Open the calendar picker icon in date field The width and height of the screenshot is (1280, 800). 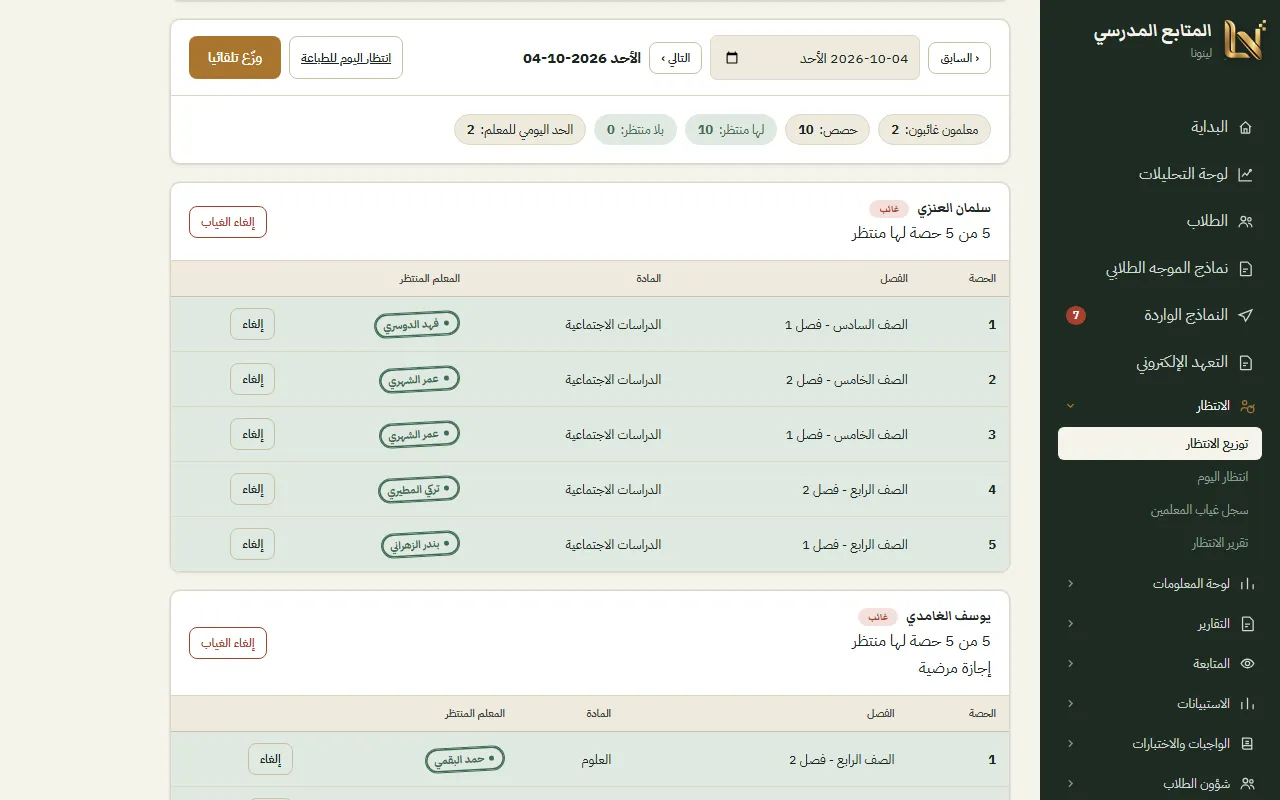pos(732,58)
